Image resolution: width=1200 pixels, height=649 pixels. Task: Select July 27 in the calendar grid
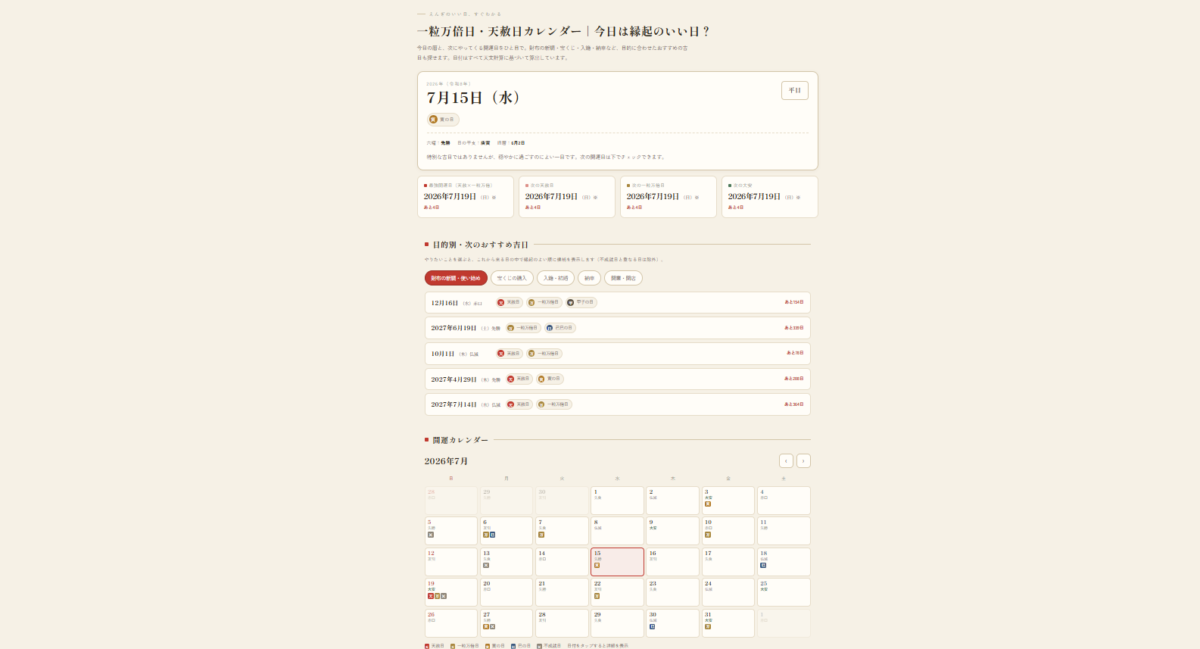[506, 623]
